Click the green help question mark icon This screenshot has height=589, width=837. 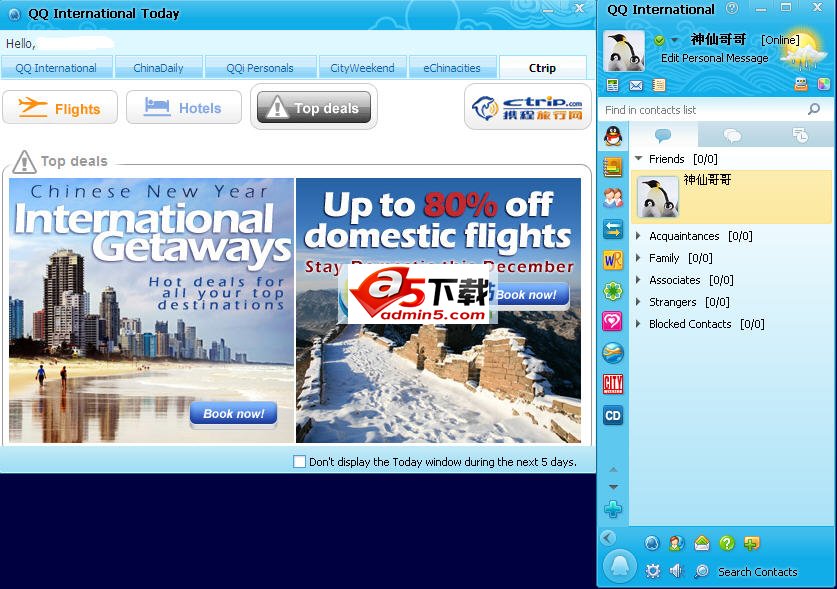pos(727,543)
